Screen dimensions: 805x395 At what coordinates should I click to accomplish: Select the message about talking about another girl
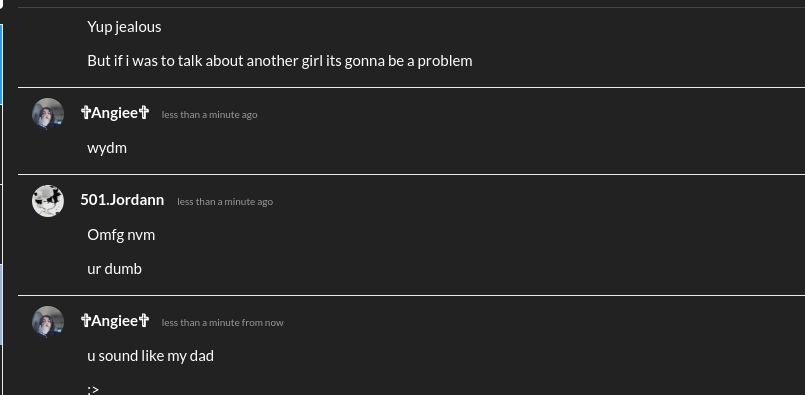point(280,61)
